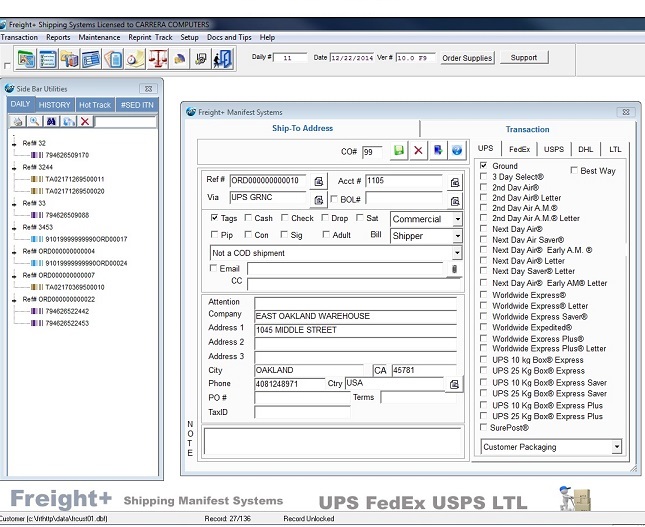The height and width of the screenshot is (527, 645).
Task: Click the folder and books toolbar icon
Action: tap(69, 59)
